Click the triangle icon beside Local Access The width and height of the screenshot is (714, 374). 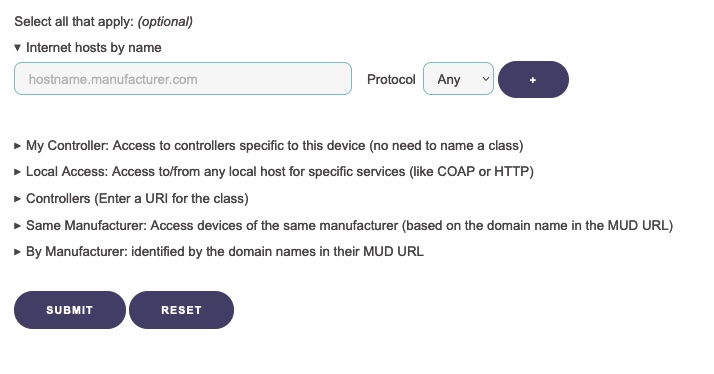(17, 172)
